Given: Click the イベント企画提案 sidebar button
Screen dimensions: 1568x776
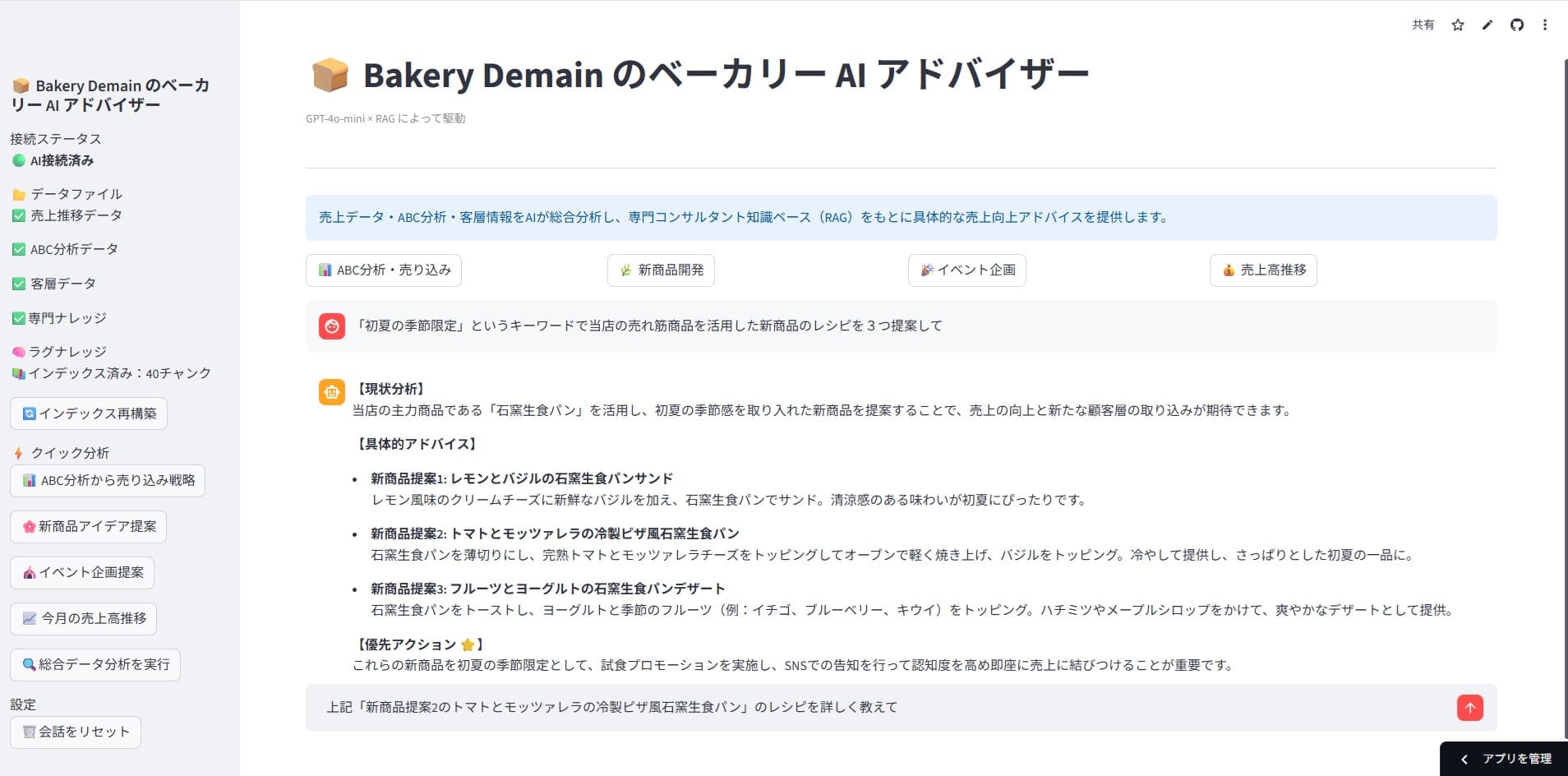Looking at the screenshot, I should 82,573.
